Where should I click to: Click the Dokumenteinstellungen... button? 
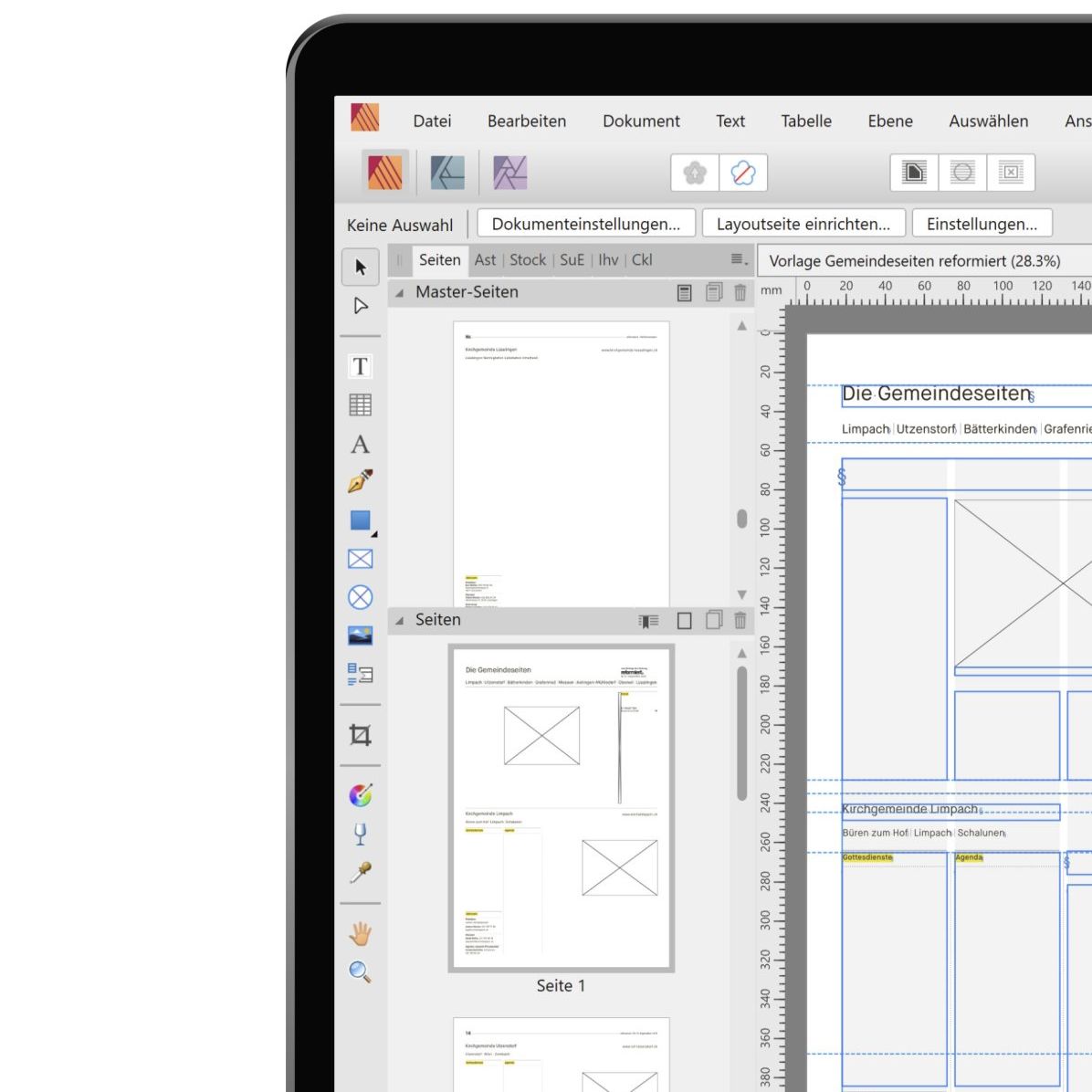[585, 224]
